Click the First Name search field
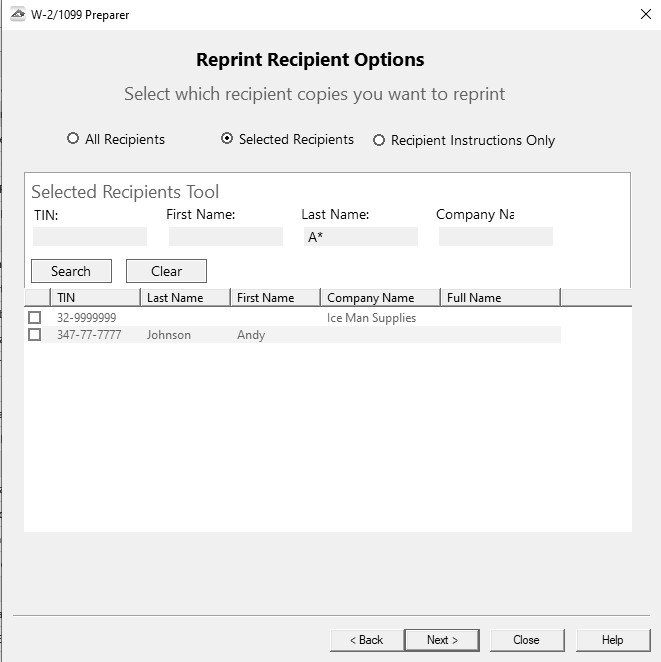Screen dimensions: 661x662 [225, 237]
